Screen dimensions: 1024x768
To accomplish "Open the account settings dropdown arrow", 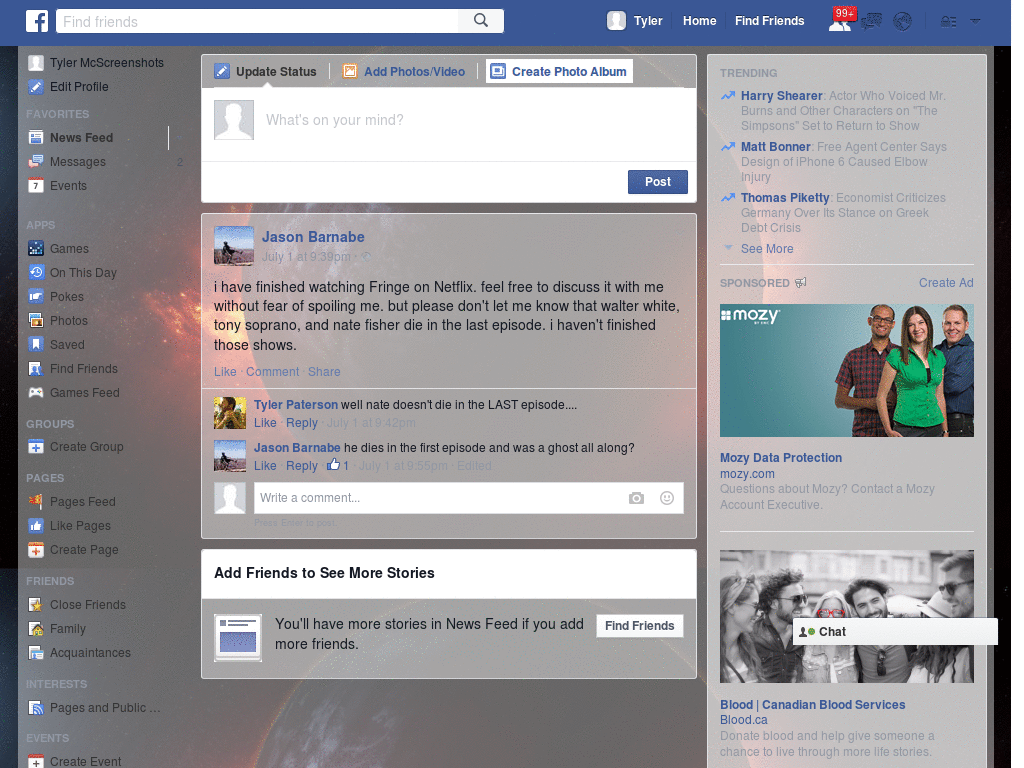I will [x=975, y=20].
